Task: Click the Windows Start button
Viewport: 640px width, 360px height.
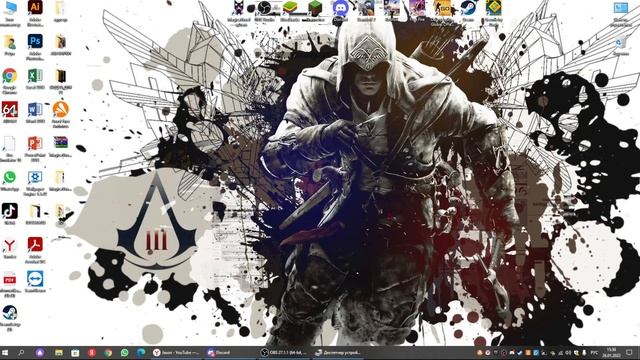Action: click(5, 352)
